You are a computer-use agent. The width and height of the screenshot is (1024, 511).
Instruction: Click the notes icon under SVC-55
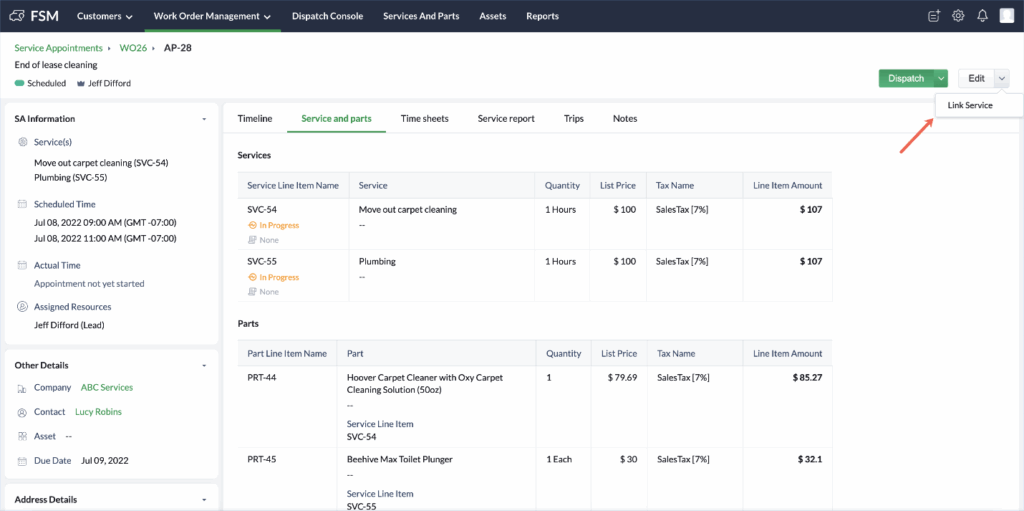click(x=251, y=292)
